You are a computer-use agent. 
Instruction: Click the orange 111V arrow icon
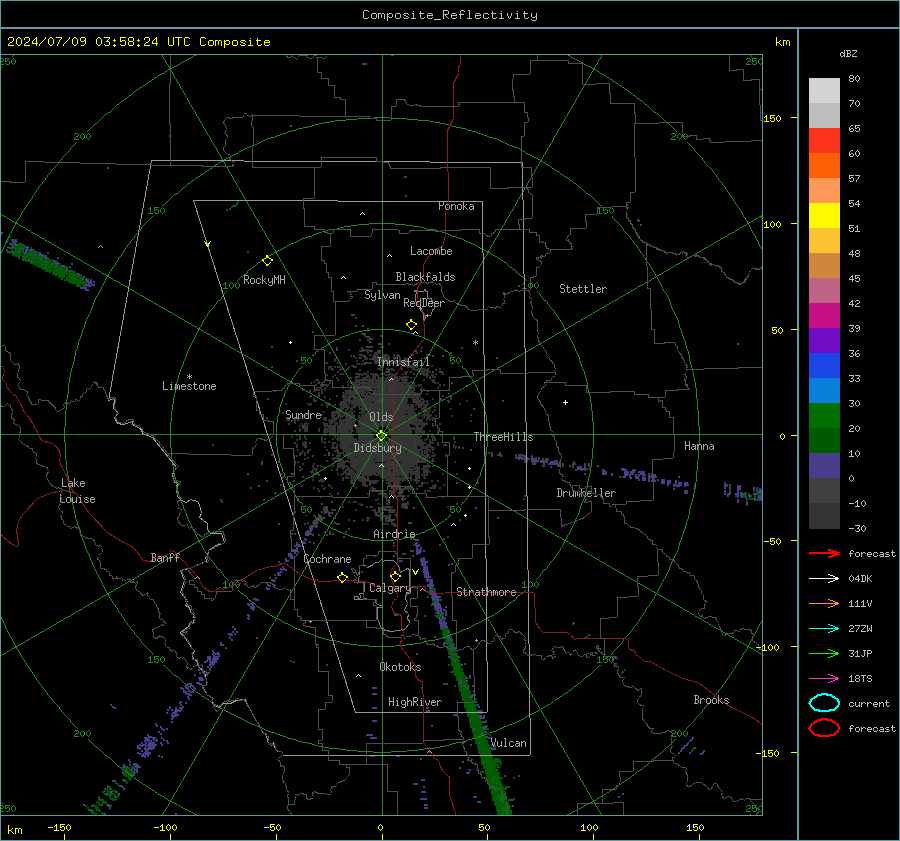tap(824, 603)
